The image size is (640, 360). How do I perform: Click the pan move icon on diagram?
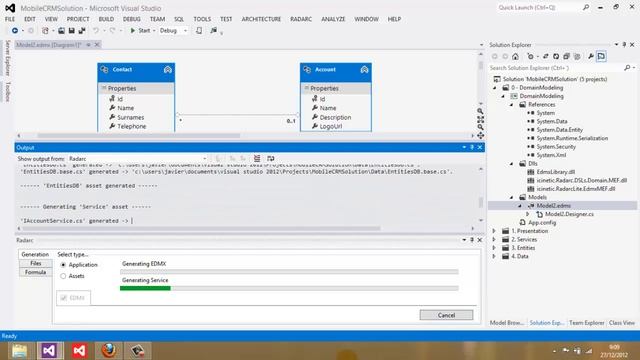(480, 135)
